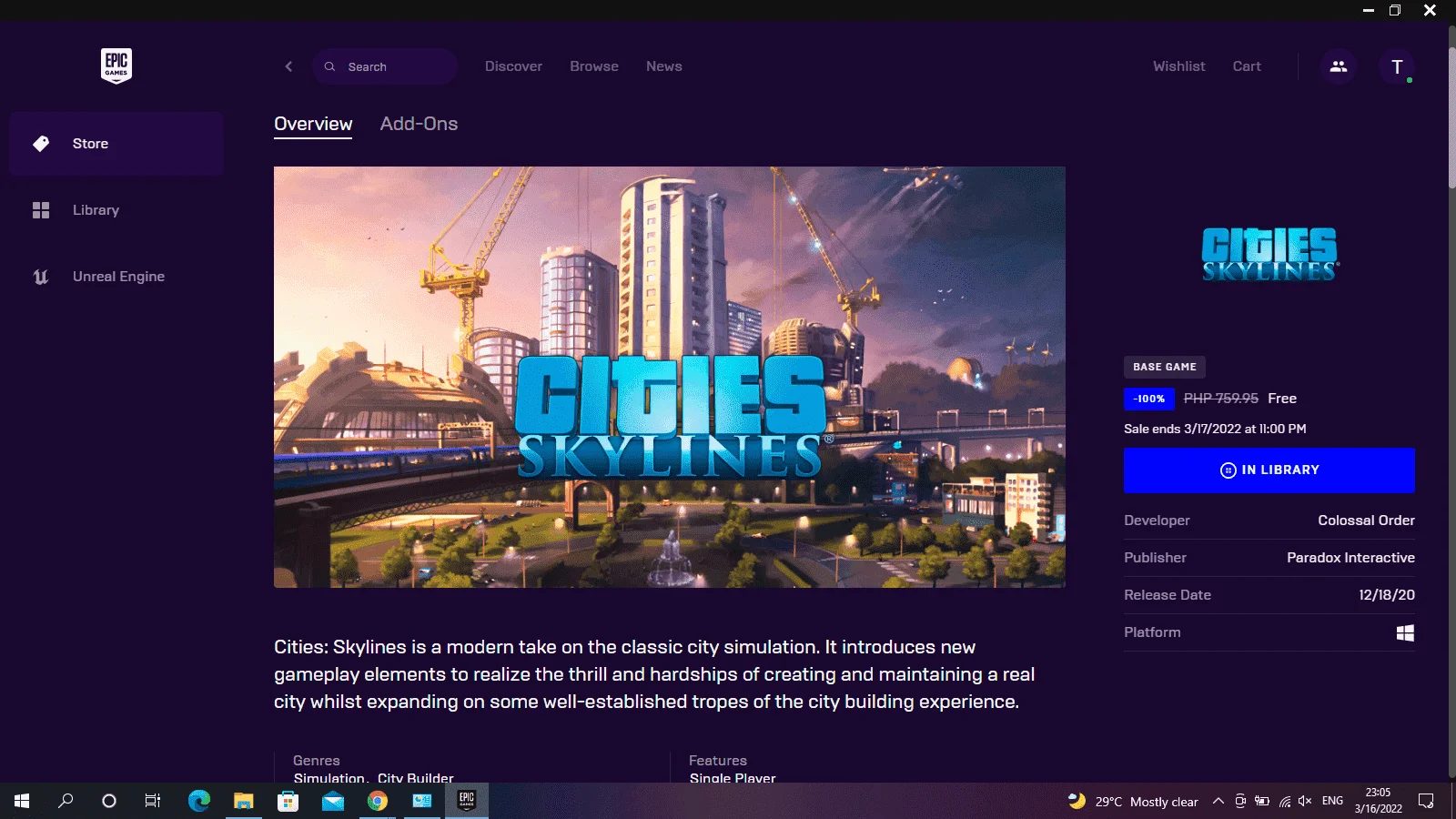The width and height of the screenshot is (1456, 819).
Task: Open Windows taskbar search
Action: pos(66,801)
